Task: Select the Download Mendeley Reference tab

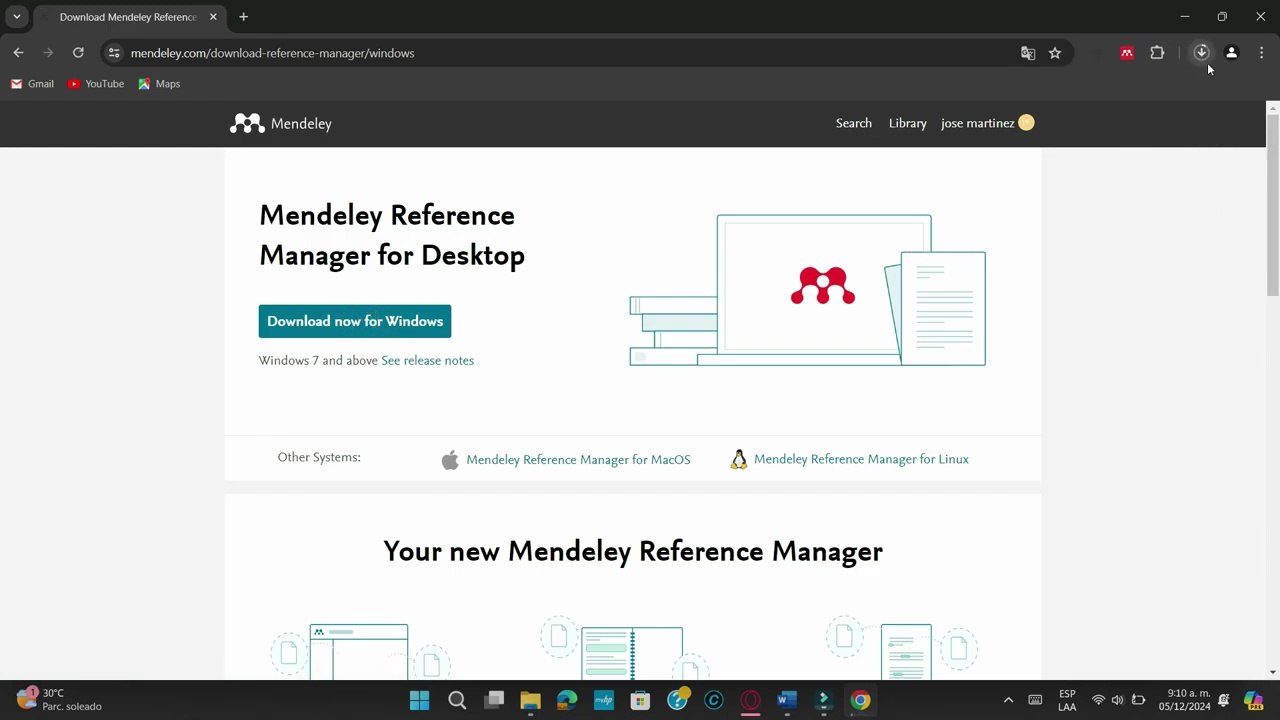Action: pos(128,17)
